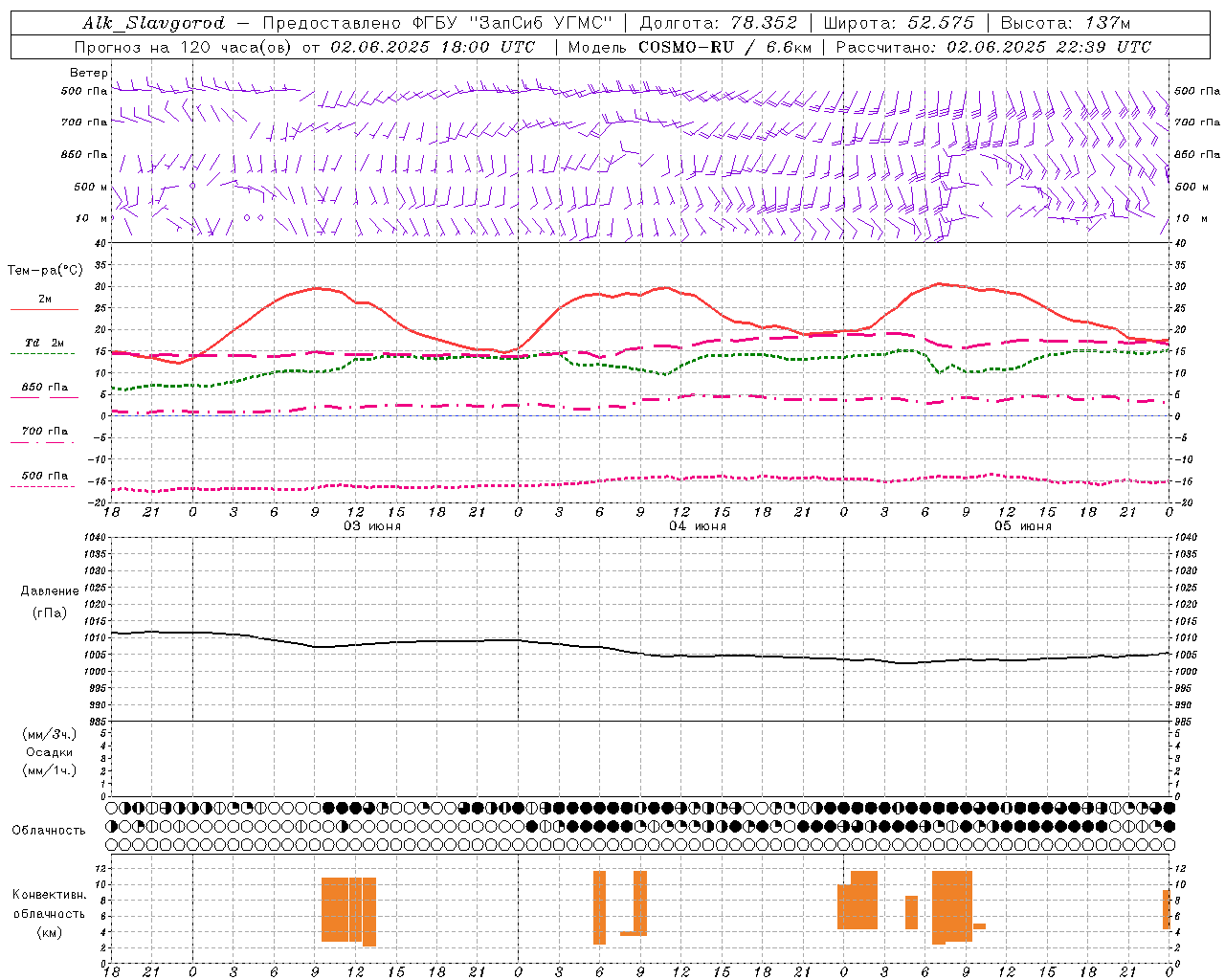Click the "Модель COSMO-RU / 6.6км" text
Screen dimensions: 1225x980
click(x=689, y=47)
